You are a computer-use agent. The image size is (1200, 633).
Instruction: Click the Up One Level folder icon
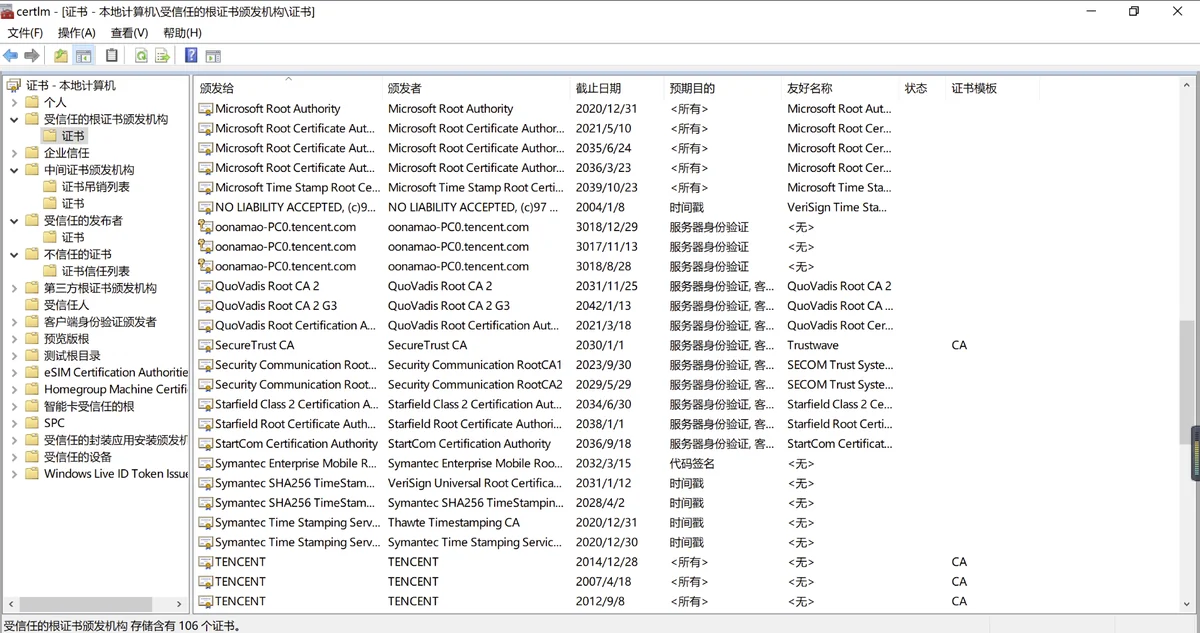(x=61, y=56)
